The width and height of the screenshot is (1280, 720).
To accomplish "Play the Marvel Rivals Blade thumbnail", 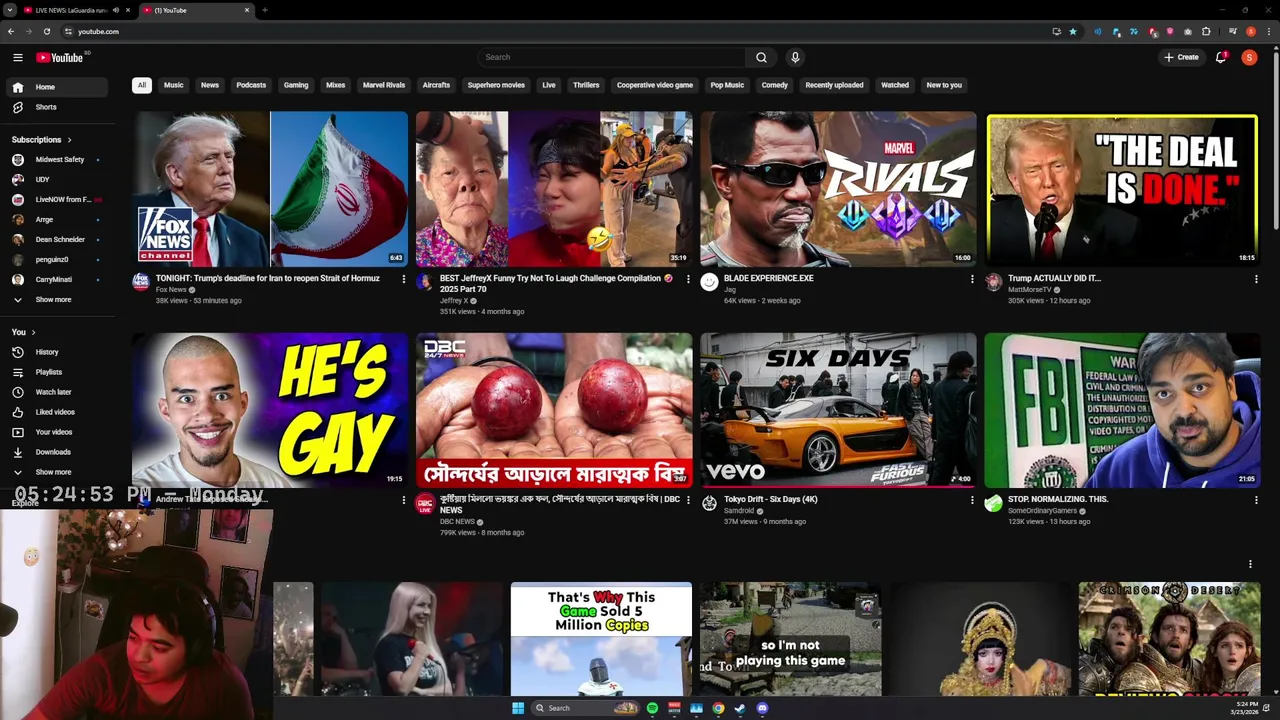I will [838, 189].
